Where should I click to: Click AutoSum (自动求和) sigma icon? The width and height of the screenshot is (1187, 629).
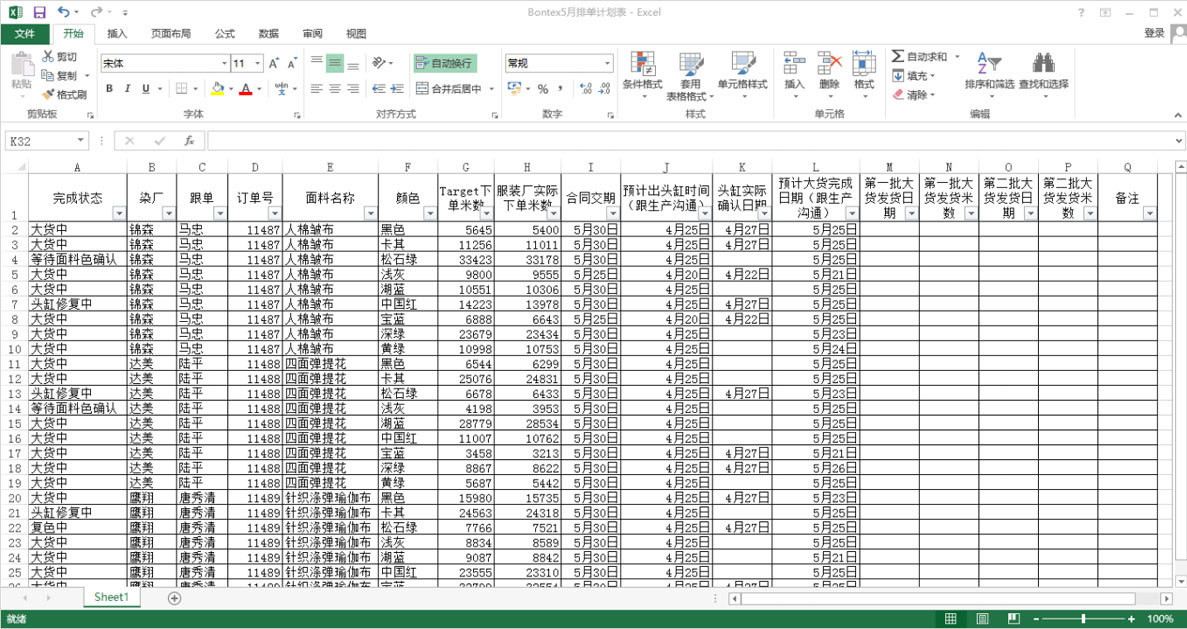[x=898, y=57]
